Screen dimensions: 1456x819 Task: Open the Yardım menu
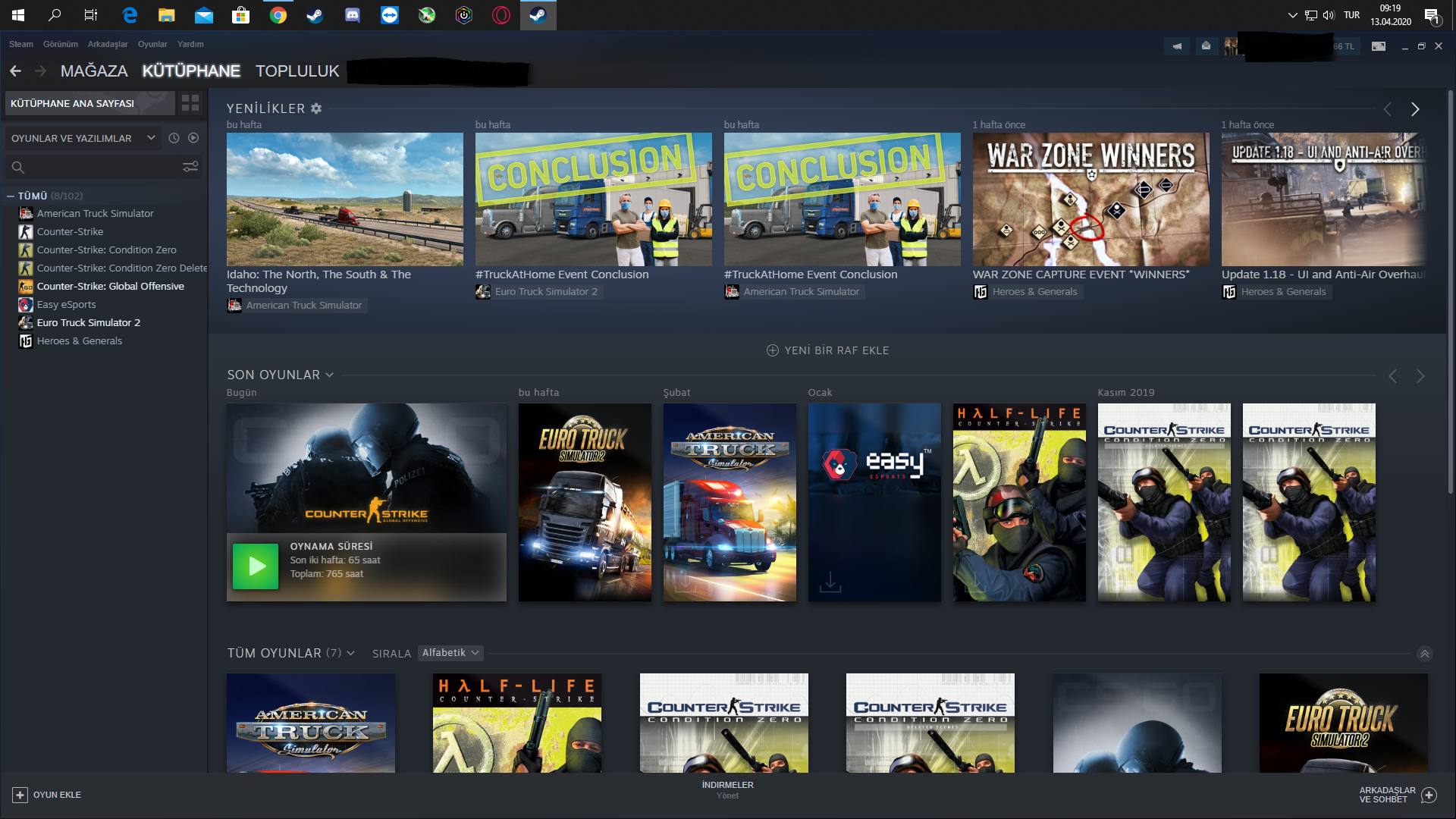pos(190,44)
